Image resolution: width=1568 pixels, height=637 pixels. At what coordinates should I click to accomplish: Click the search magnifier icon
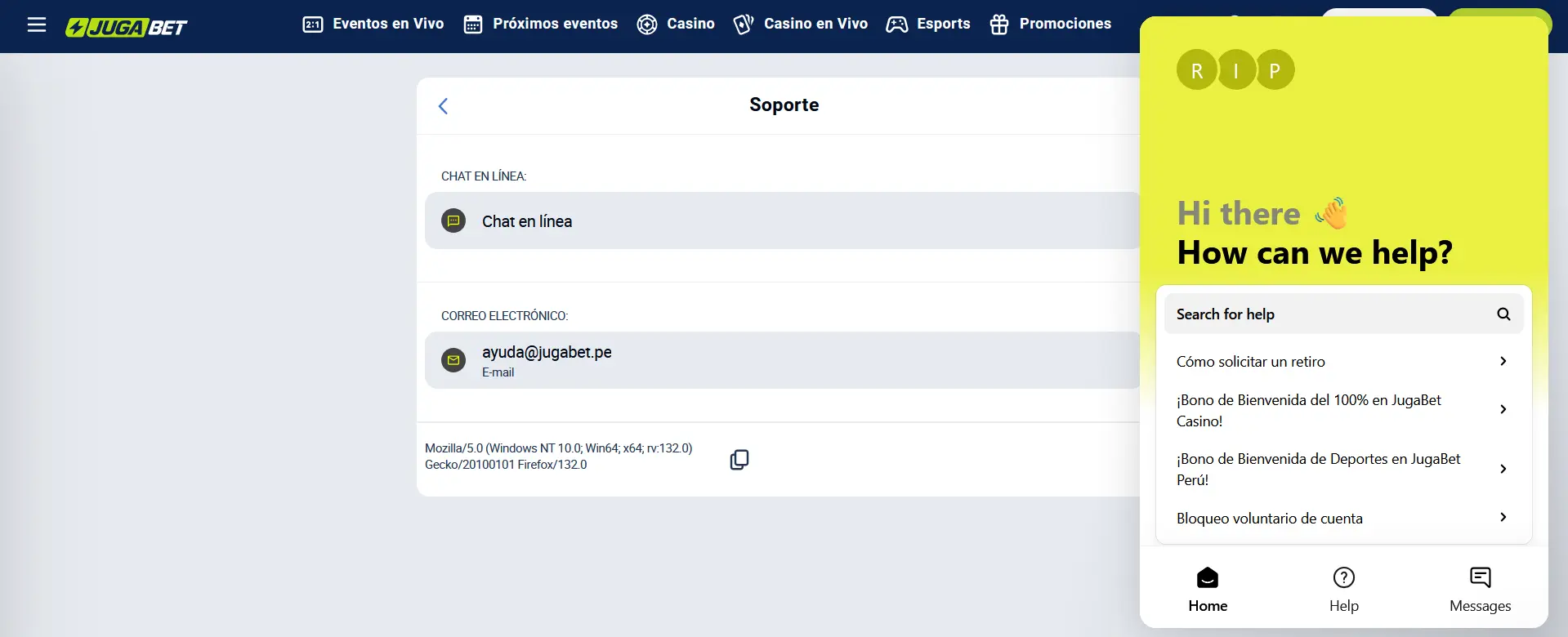tap(1503, 314)
